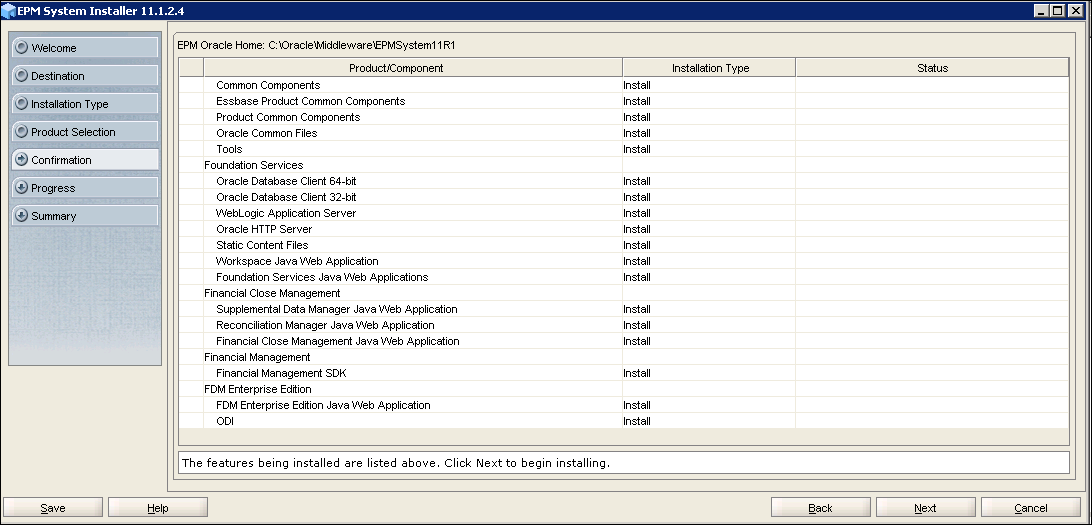Maximize the EPM System Installer window
This screenshot has width=1092, height=525.
tap(1057, 10)
